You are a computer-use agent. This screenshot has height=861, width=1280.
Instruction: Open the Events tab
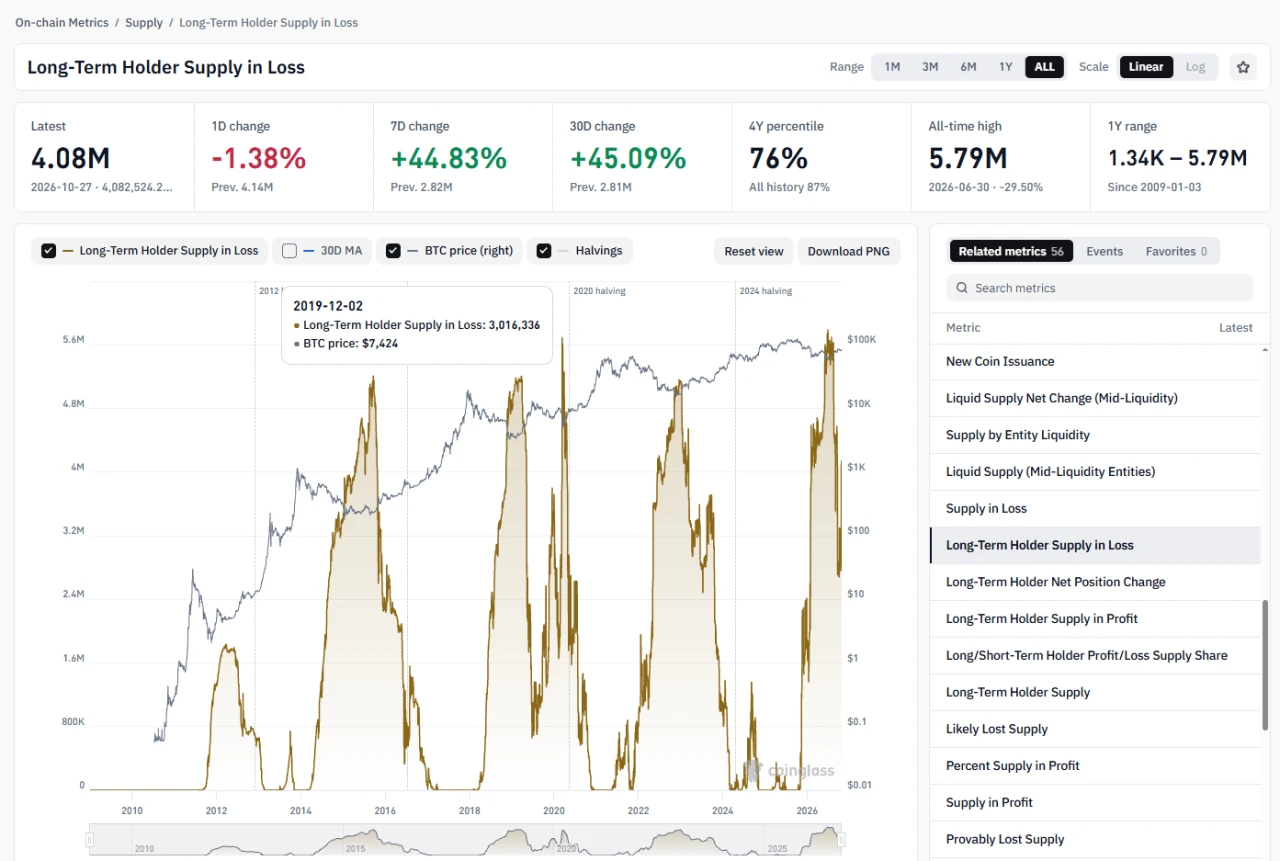[x=1104, y=251]
